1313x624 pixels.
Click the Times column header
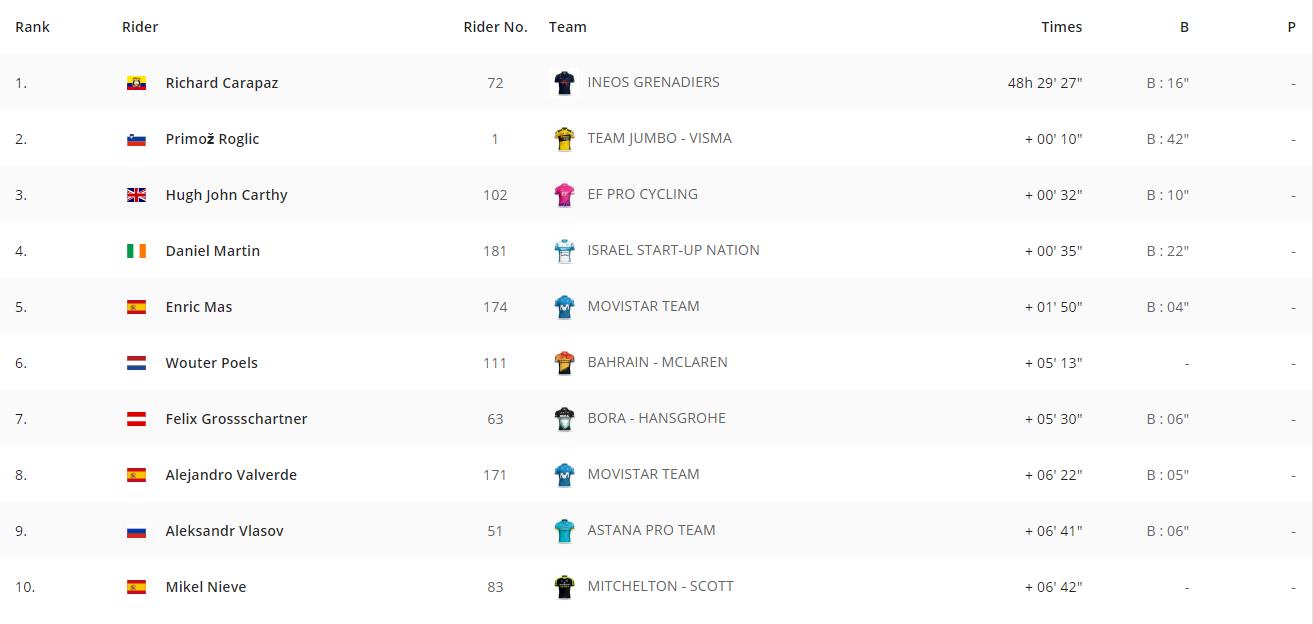click(x=1061, y=27)
